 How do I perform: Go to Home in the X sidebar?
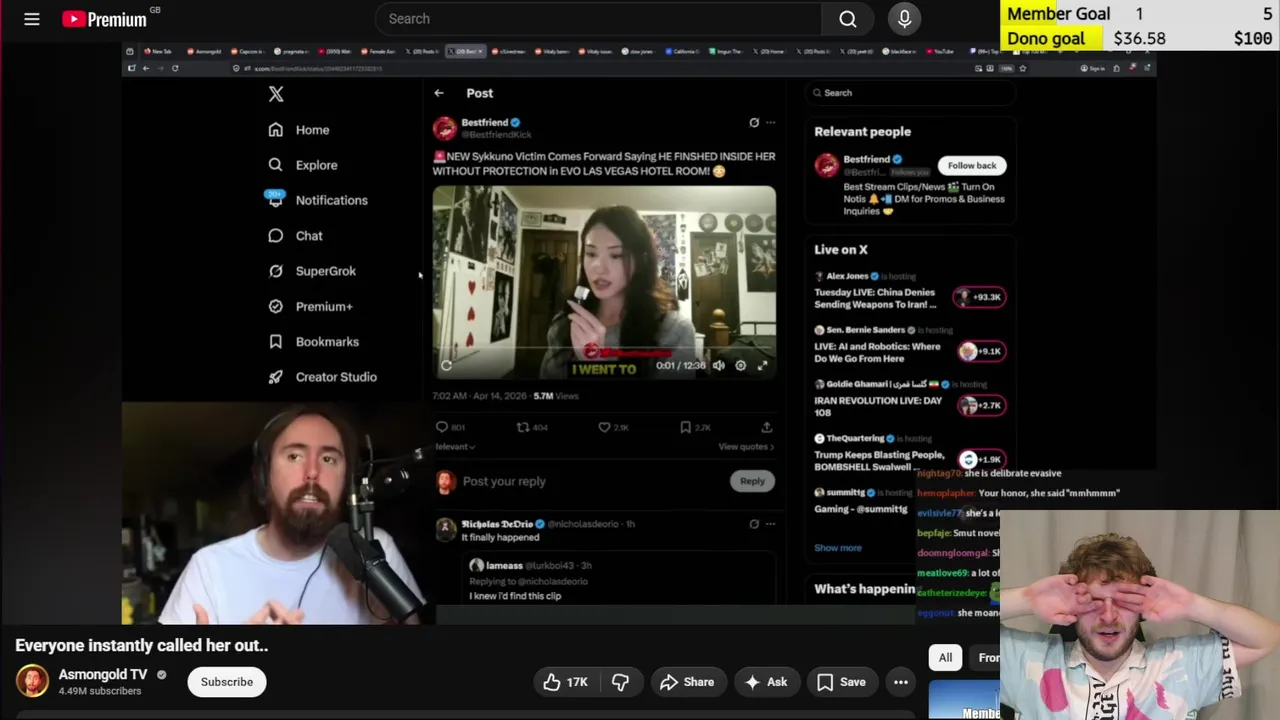pyautogui.click(x=299, y=130)
